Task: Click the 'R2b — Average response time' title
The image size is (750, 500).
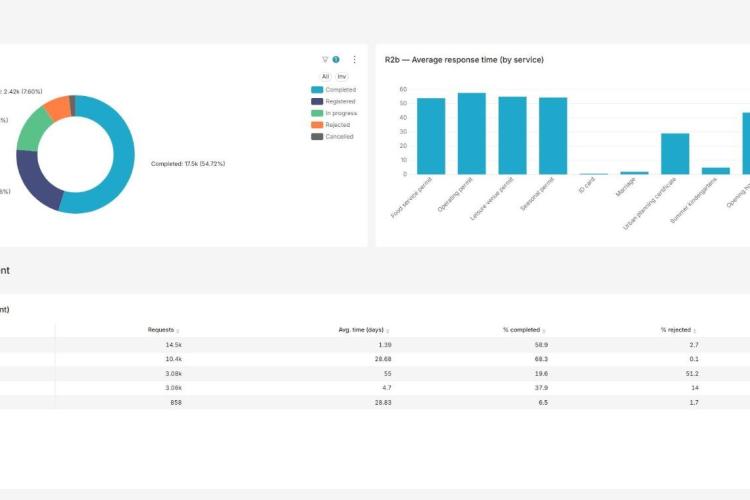Action: [464, 60]
